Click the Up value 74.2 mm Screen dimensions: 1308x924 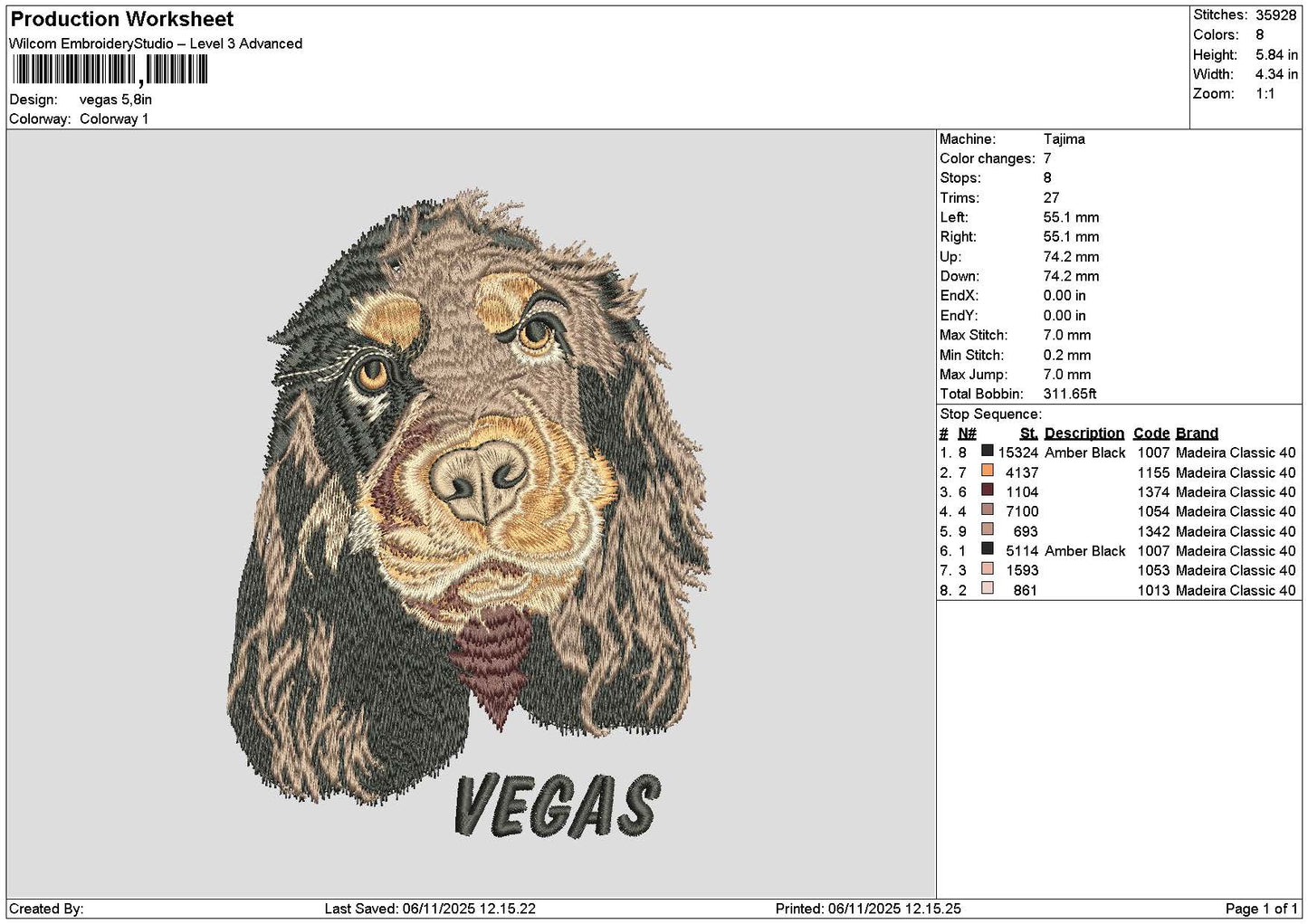(1072, 257)
